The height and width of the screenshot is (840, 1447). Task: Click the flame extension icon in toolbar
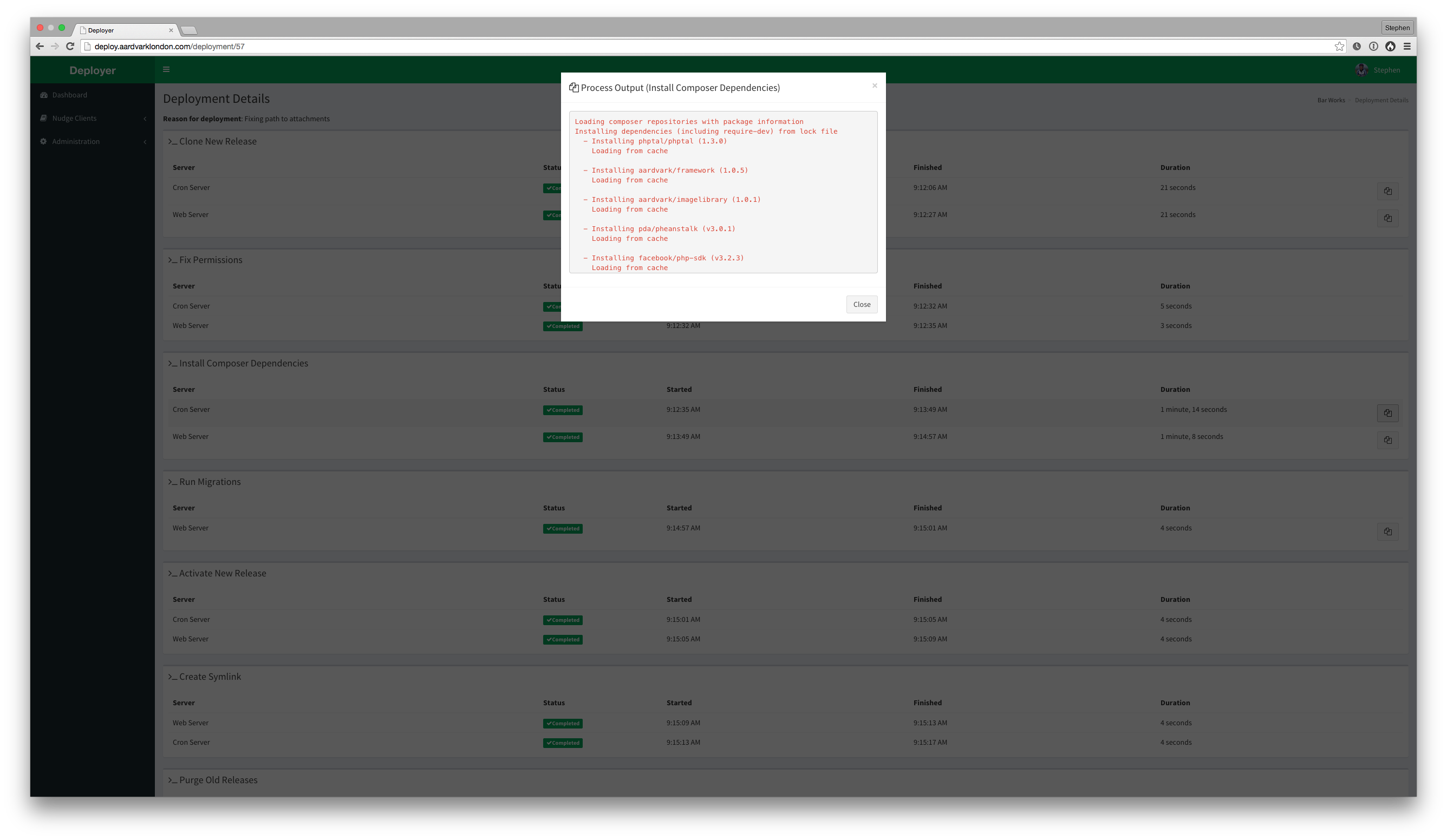(x=1390, y=47)
